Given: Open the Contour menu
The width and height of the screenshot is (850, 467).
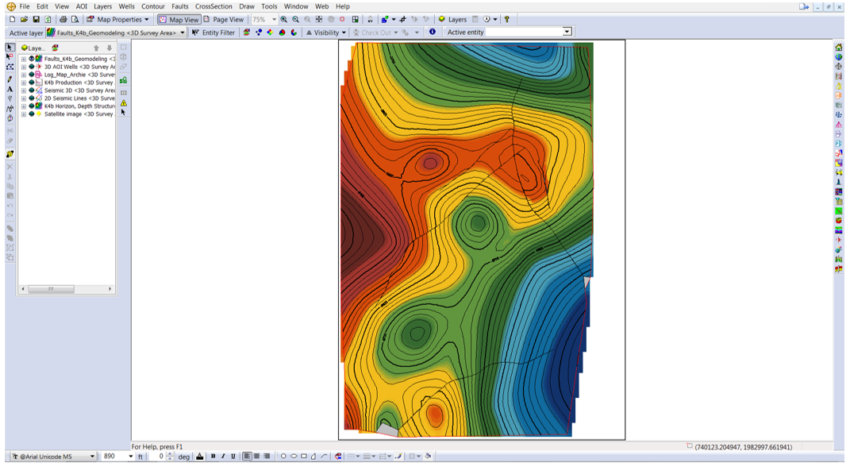Looking at the screenshot, I should [153, 7].
